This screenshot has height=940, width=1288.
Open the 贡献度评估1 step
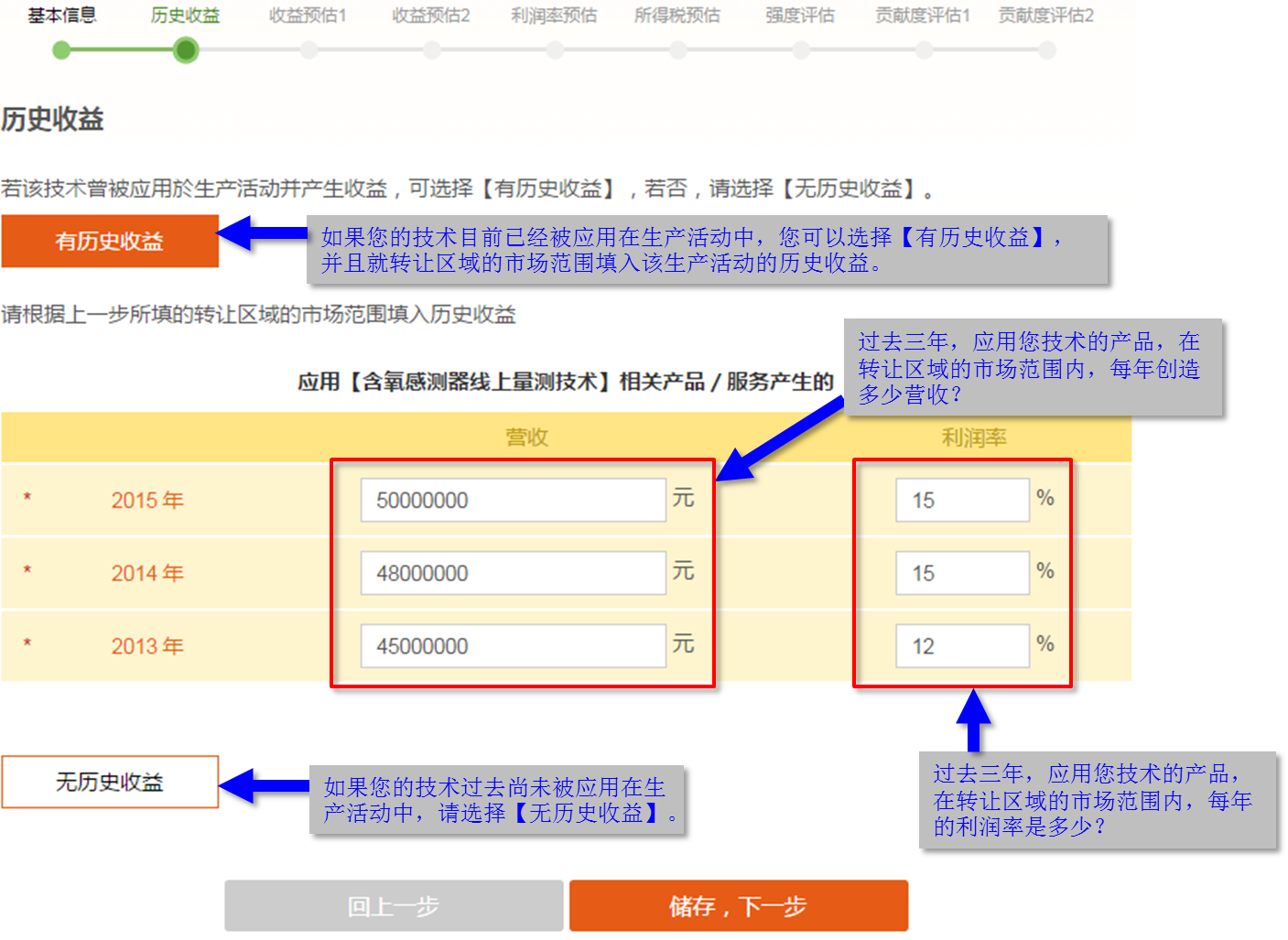coord(923,16)
